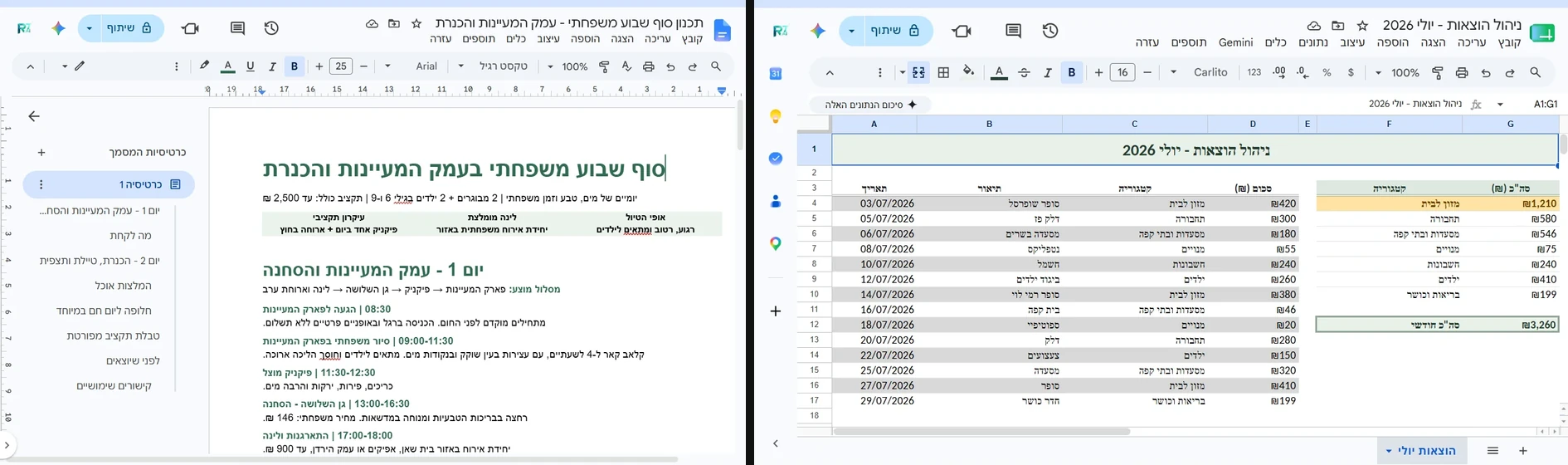The image size is (1568, 465).
Task: Open the הוצאות יולי sheet tab menu
Action: (1389, 452)
